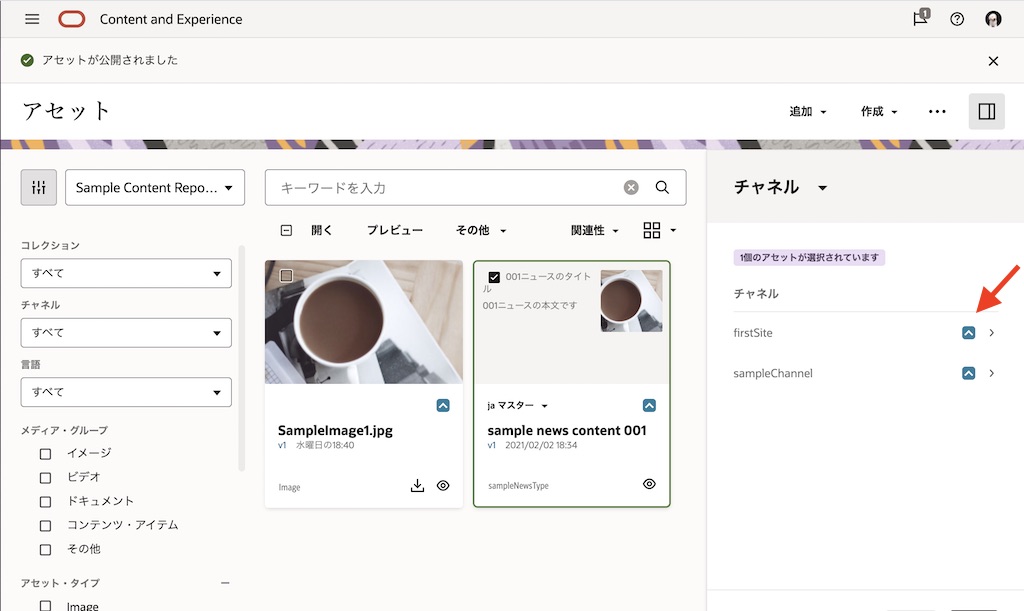Clear the keyword search field with the X
The image size is (1024, 611).
631,187
